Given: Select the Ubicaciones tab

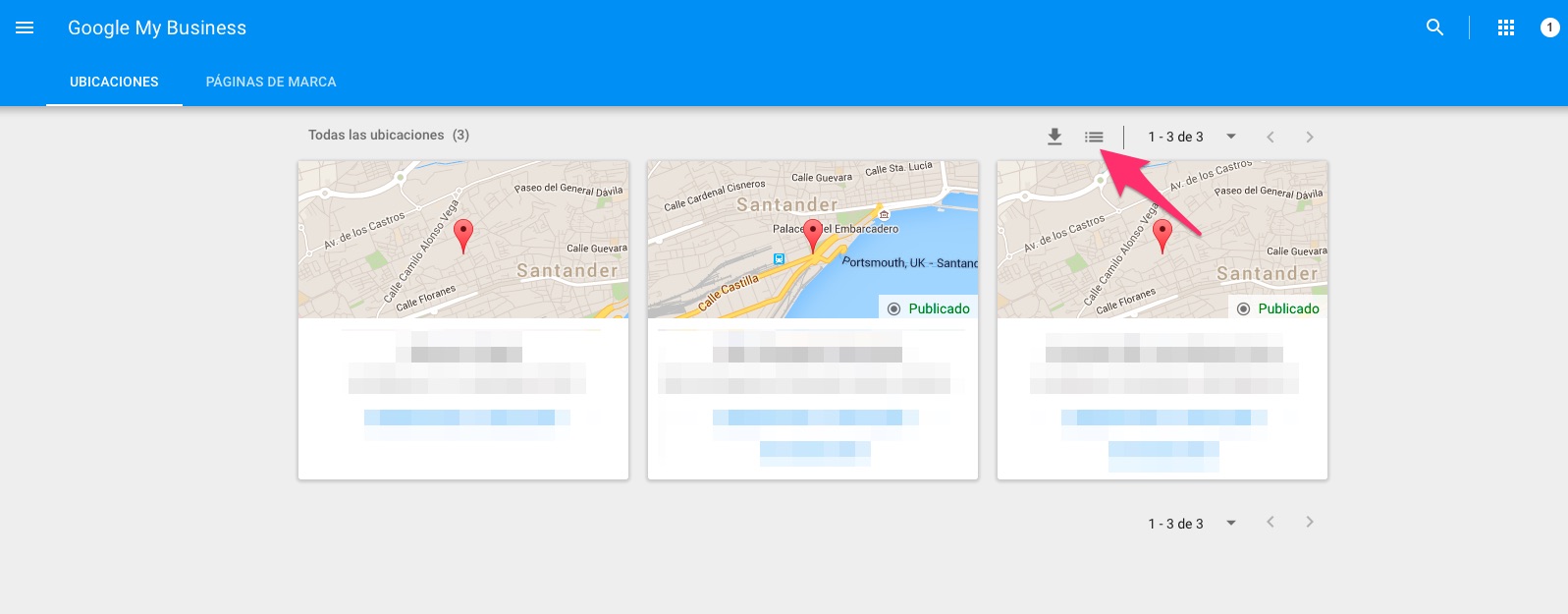Looking at the screenshot, I should (114, 82).
